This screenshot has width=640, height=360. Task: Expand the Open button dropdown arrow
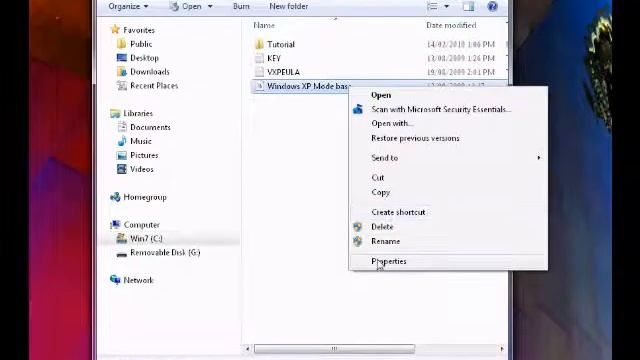210,7
